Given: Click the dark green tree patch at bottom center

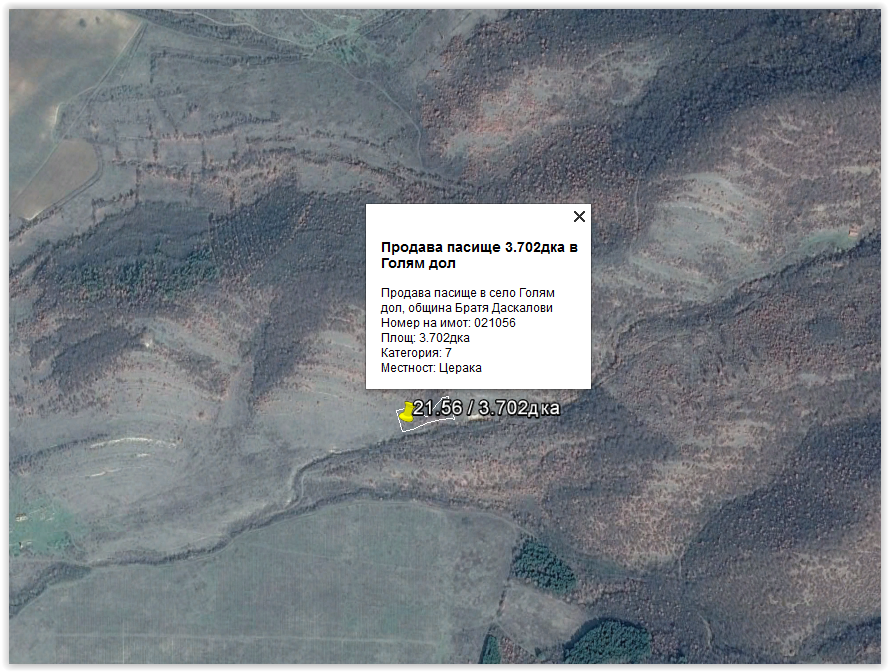Looking at the screenshot, I should point(543,566).
